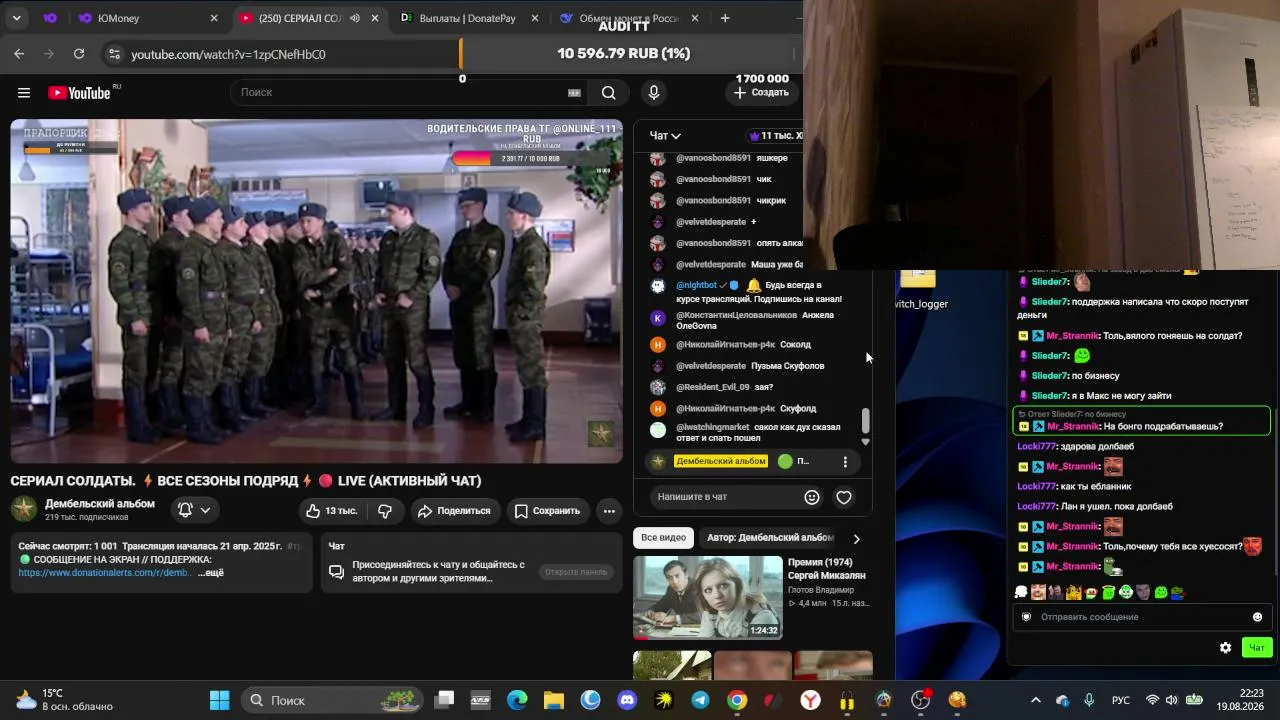This screenshot has width=1280, height=720.
Task: Mute the YouTube tab audio indicator
Action: pyautogui.click(x=355, y=18)
